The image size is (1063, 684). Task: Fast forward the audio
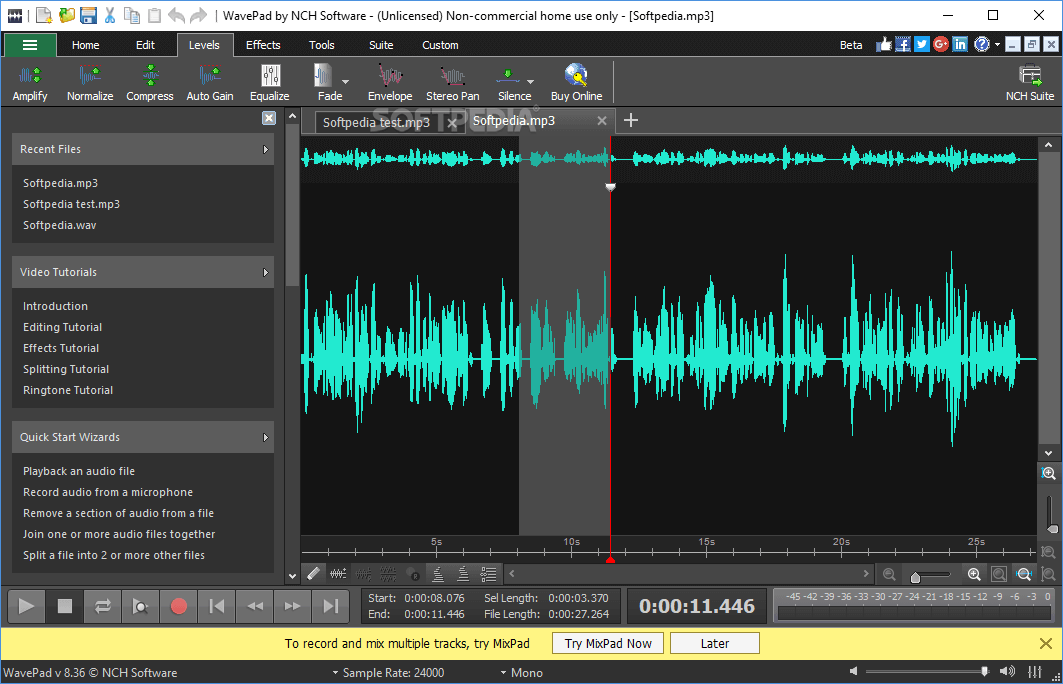coord(292,605)
